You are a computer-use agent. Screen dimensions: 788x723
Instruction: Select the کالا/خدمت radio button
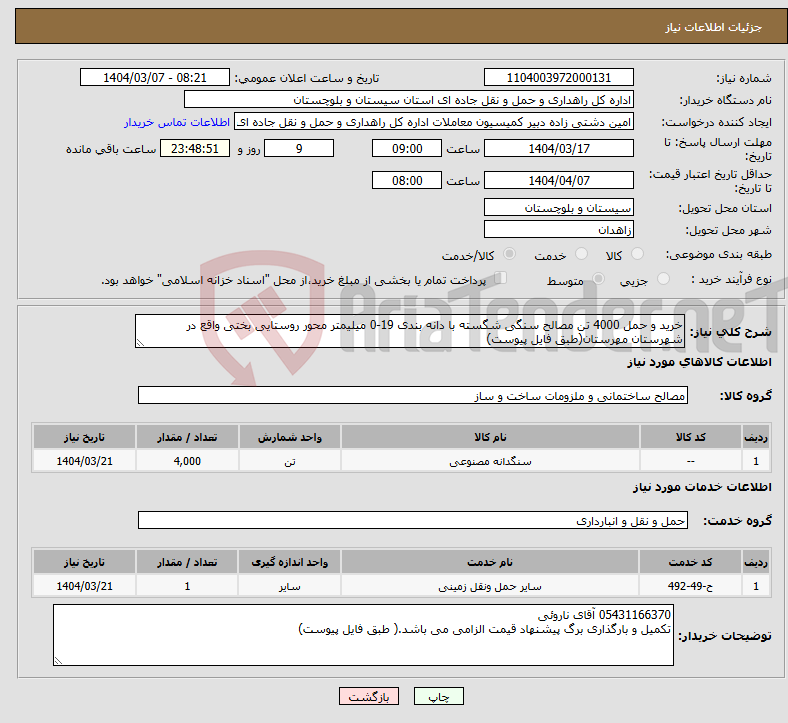(x=509, y=254)
